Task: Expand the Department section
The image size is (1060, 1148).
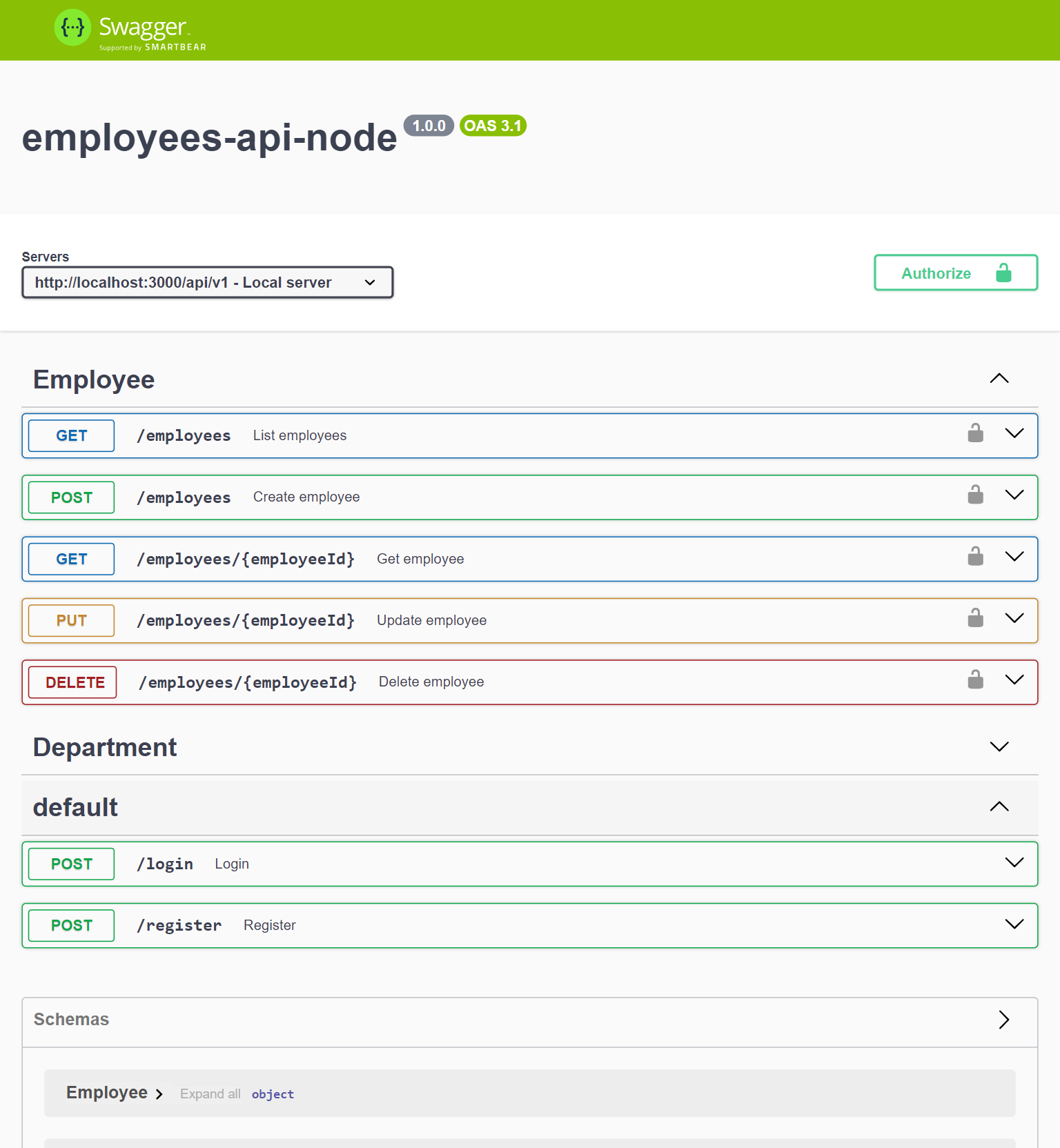Action: (x=999, y=746)
